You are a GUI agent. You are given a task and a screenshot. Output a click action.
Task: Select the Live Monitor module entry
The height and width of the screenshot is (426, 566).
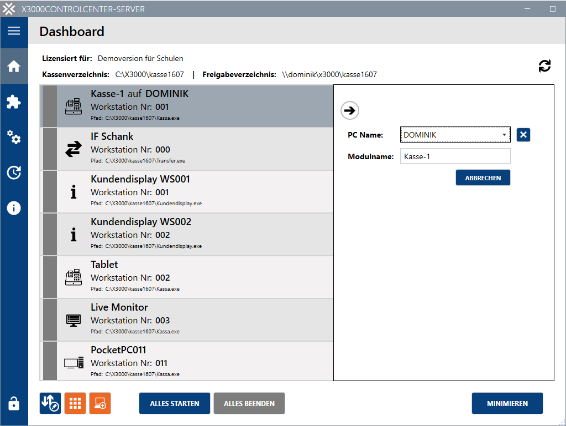[x=187, y=320]
